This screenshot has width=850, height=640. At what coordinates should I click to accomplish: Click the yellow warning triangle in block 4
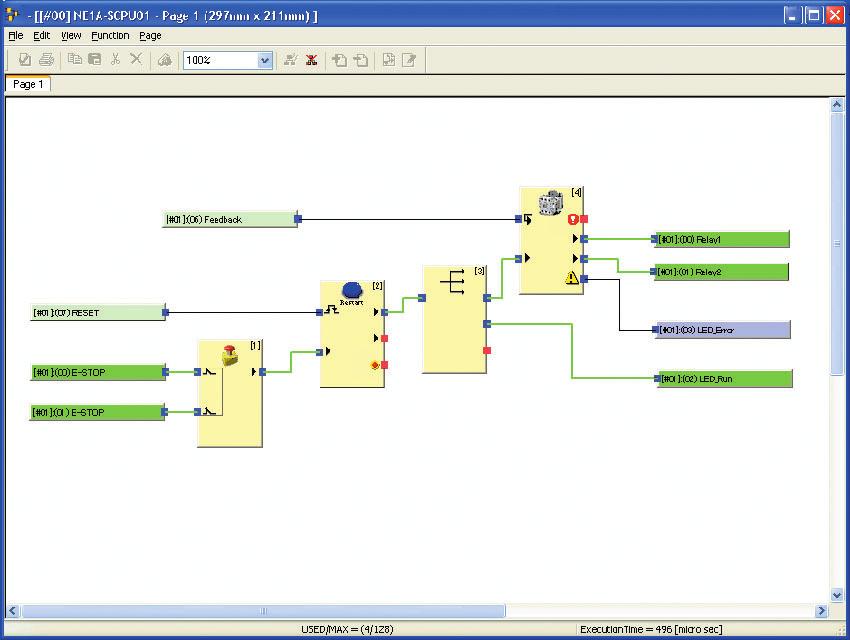571,278
